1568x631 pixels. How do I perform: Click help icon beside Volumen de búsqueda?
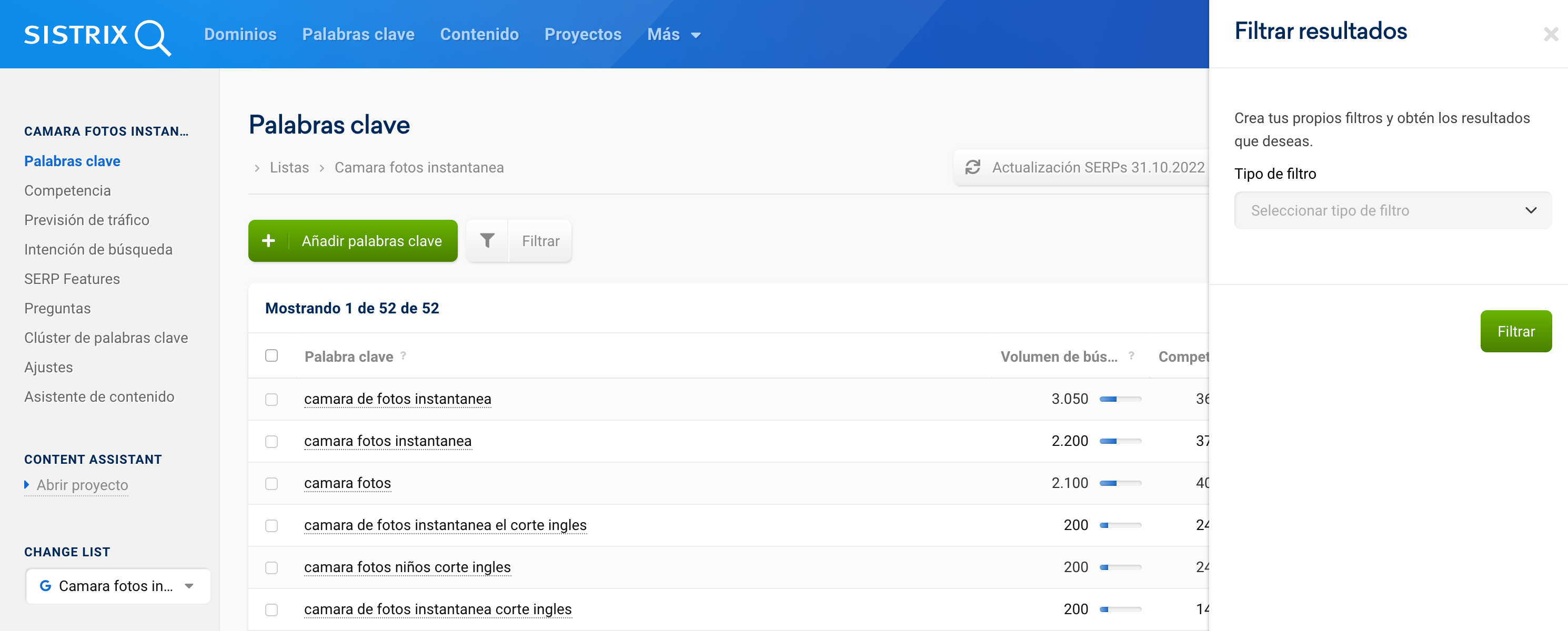point(1131,356)
